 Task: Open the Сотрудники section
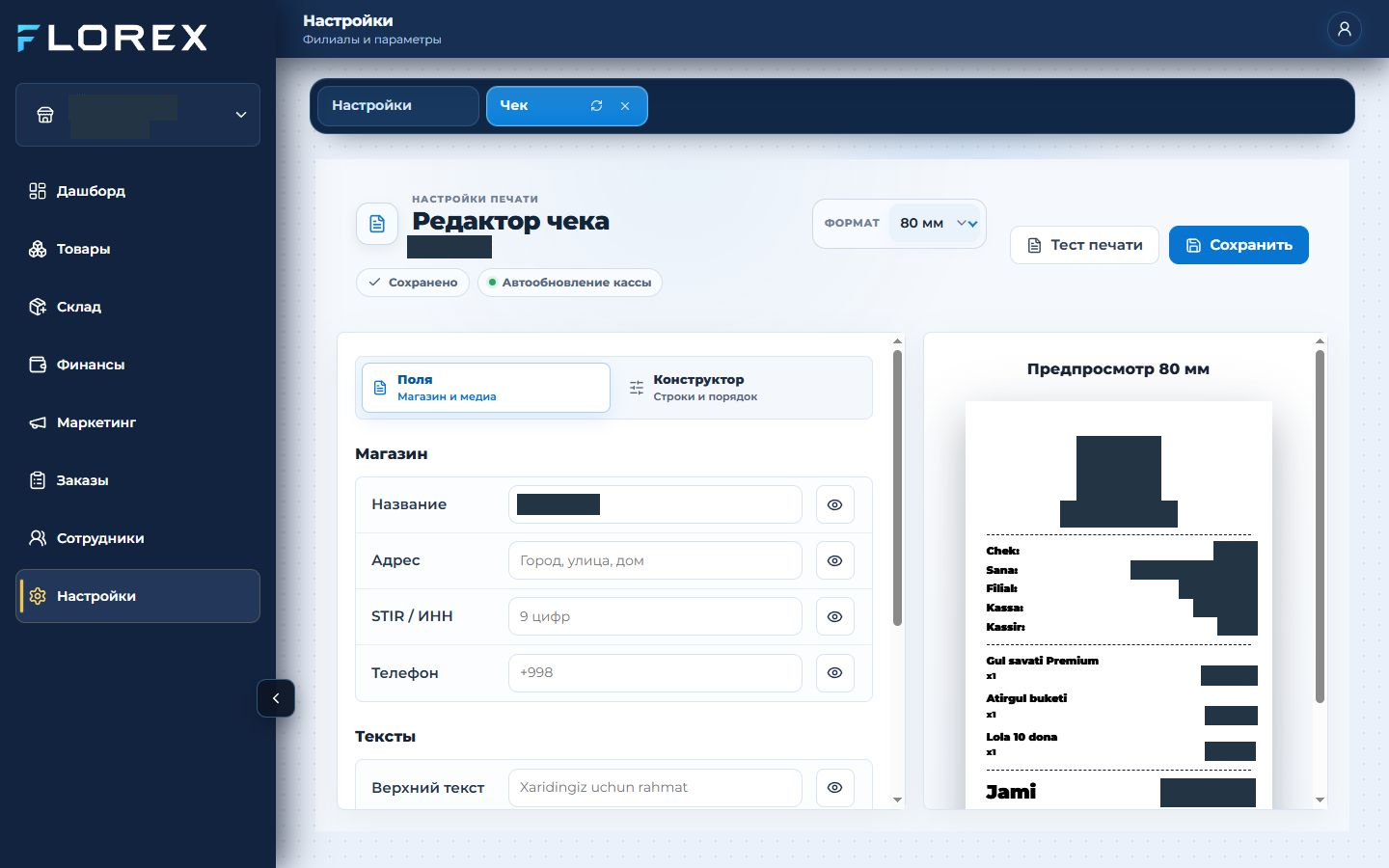point(138,538)
